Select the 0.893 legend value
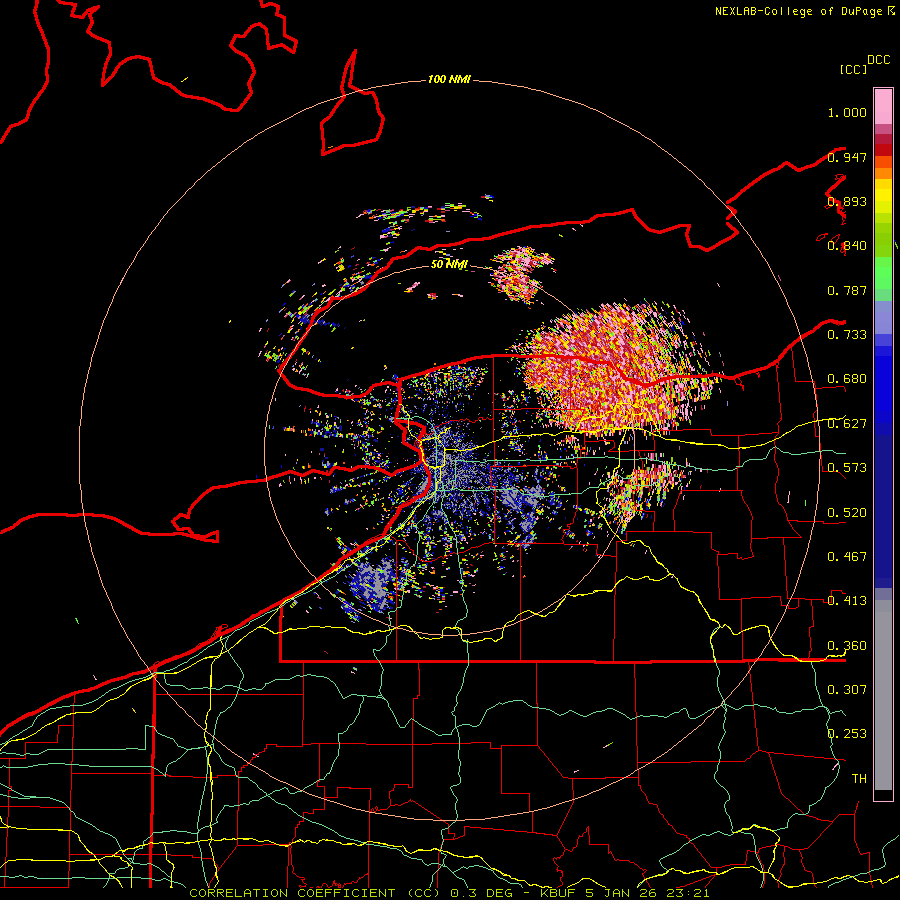Viewport: 900px width, 900px height. 847,201
